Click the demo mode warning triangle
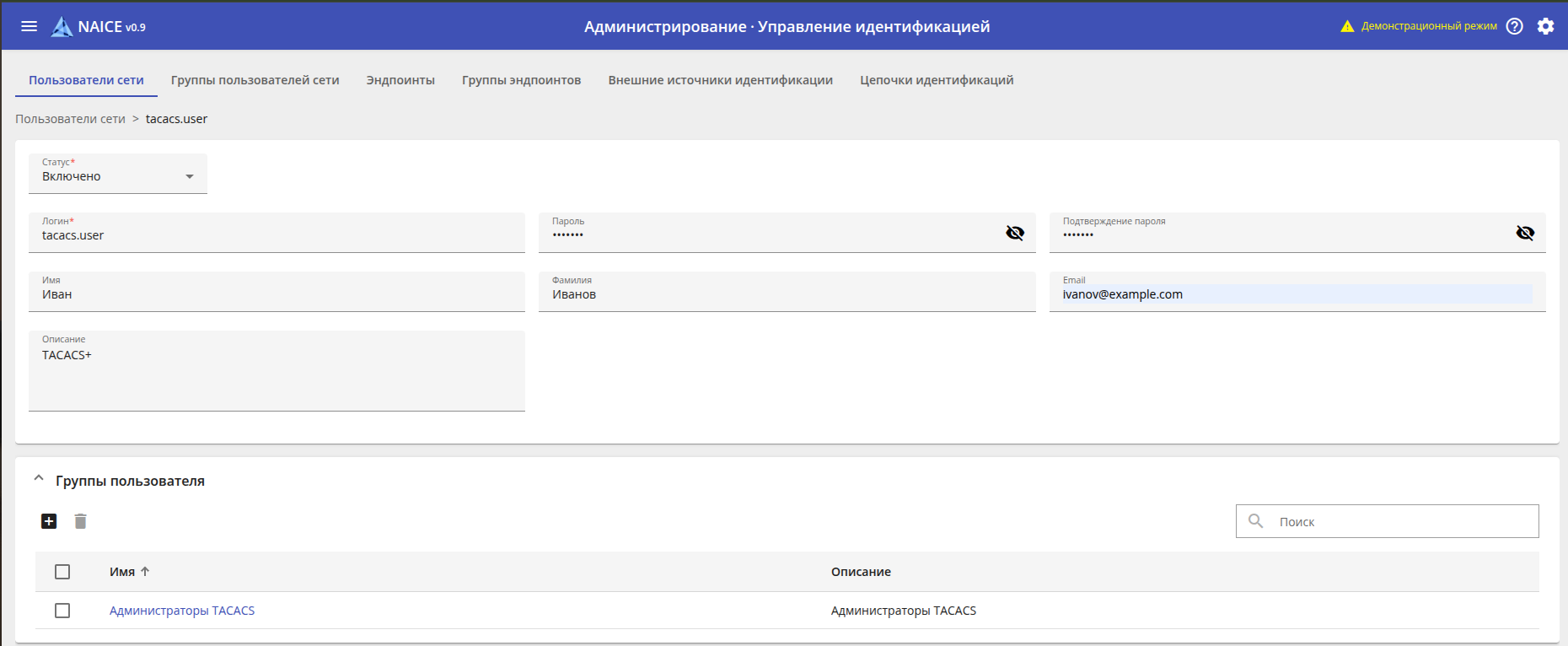Viewport: 1568px width, 646px height. (x=1346, y=26)
